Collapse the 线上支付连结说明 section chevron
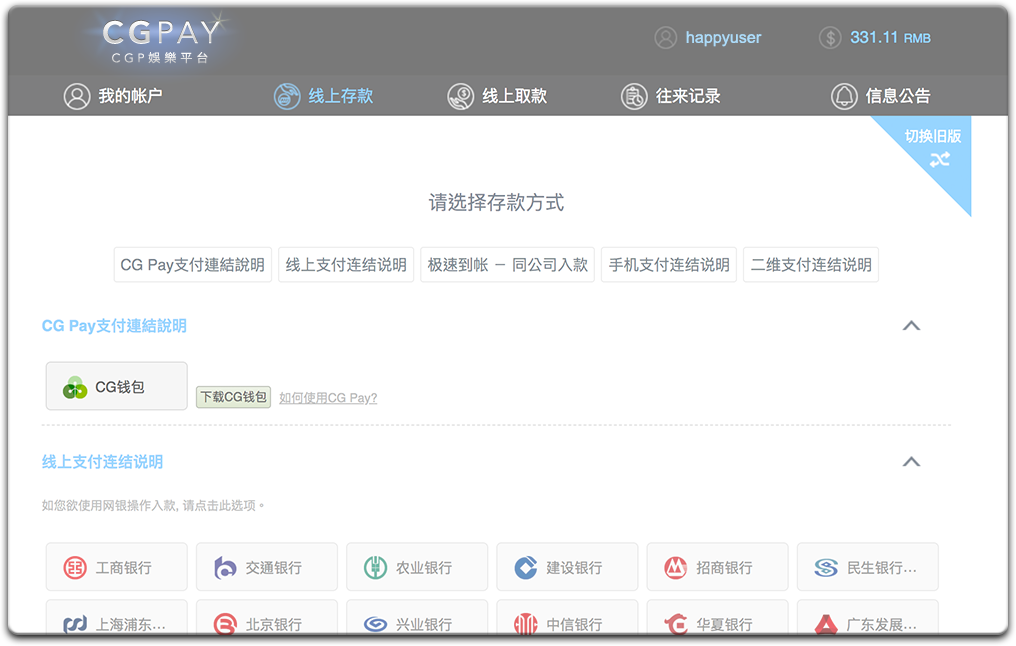The image size is (1016, 646). (x=911, y=462)
